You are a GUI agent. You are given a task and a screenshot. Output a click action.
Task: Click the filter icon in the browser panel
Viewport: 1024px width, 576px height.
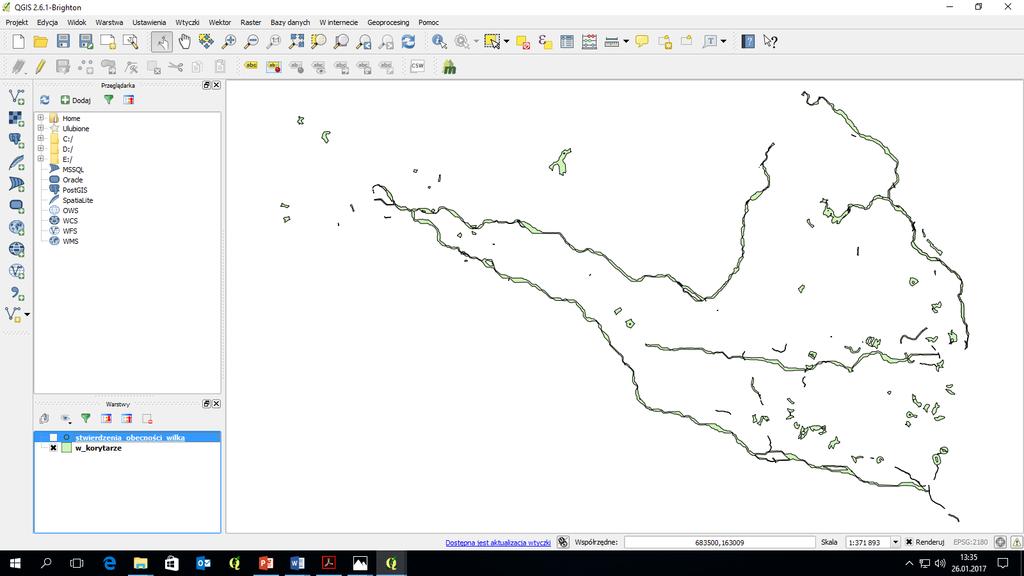(x=108, y=100)
